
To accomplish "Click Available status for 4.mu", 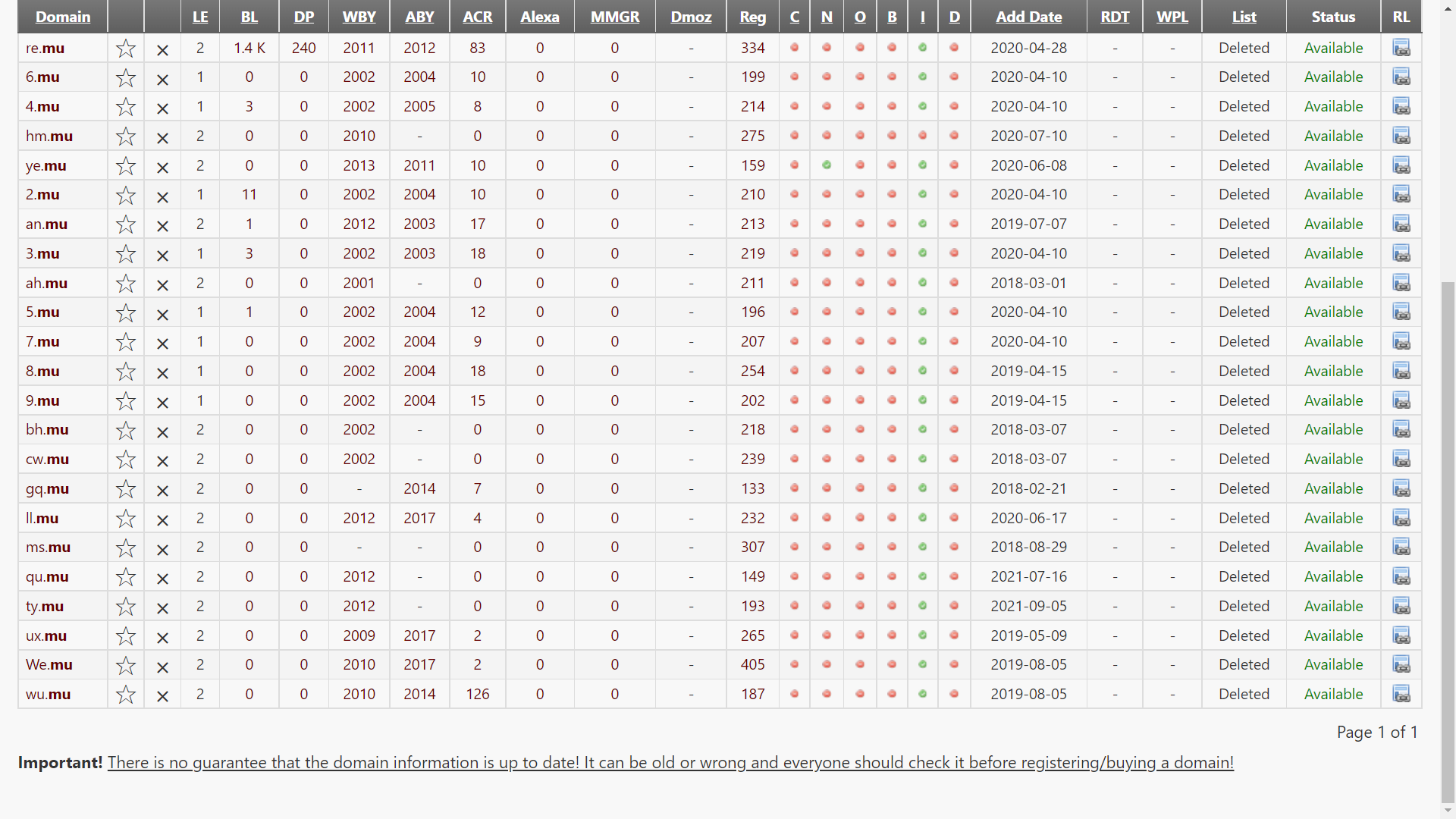I will click(1333, 106).
